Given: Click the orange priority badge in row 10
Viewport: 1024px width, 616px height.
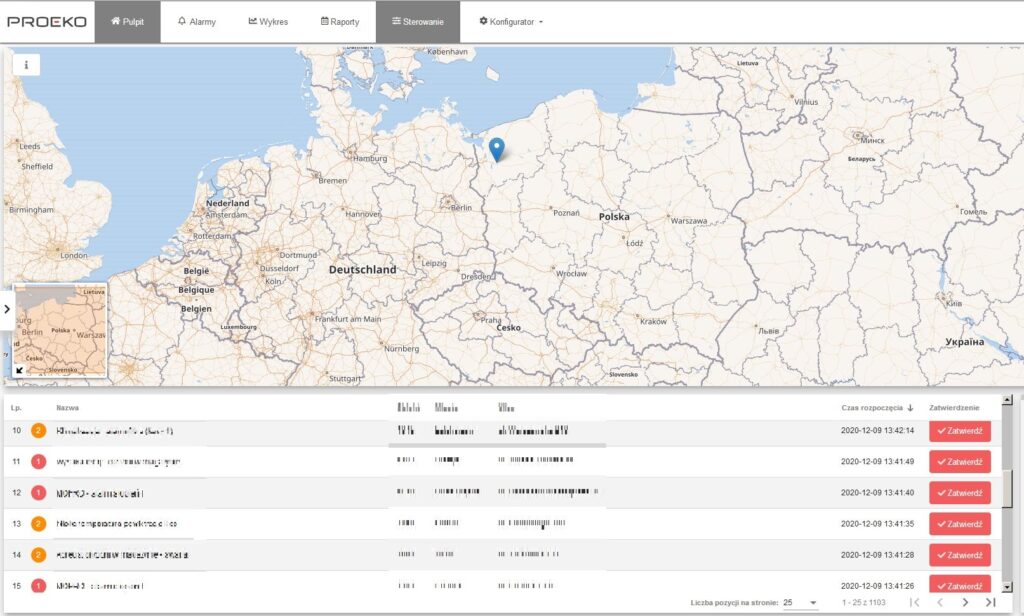Looking at the screenshot, I should [x=39, y=430].
